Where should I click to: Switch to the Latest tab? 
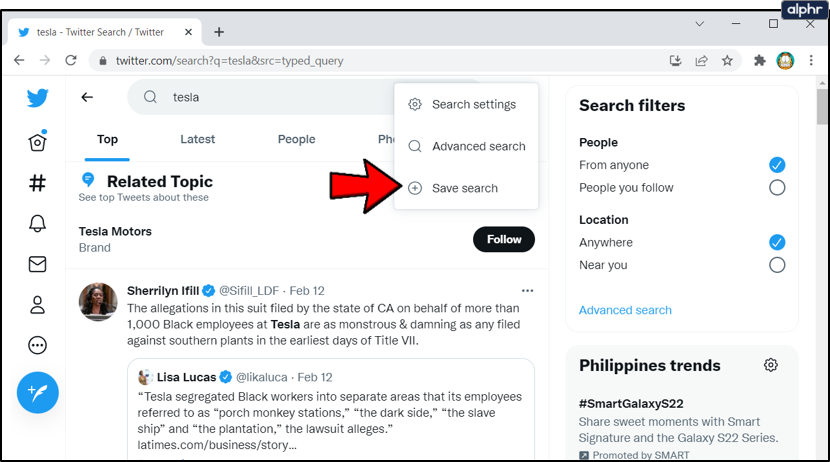coord(197,140)
